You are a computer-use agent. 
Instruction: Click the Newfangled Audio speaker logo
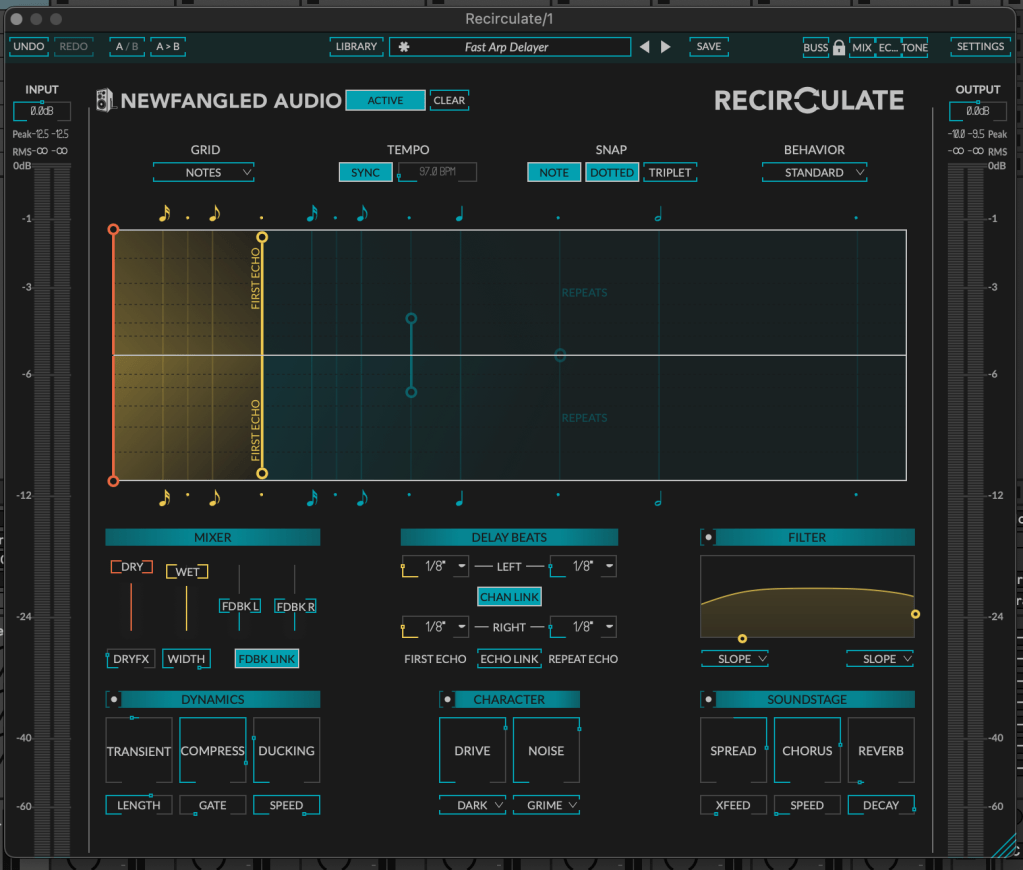pos(105,100)
